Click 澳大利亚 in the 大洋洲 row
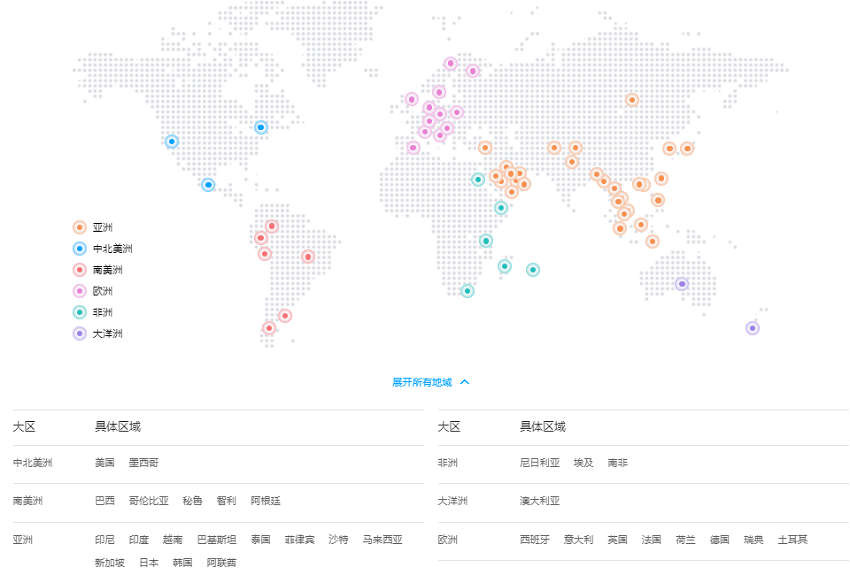The height and width of the screenshot is (575, 850). 539,501
